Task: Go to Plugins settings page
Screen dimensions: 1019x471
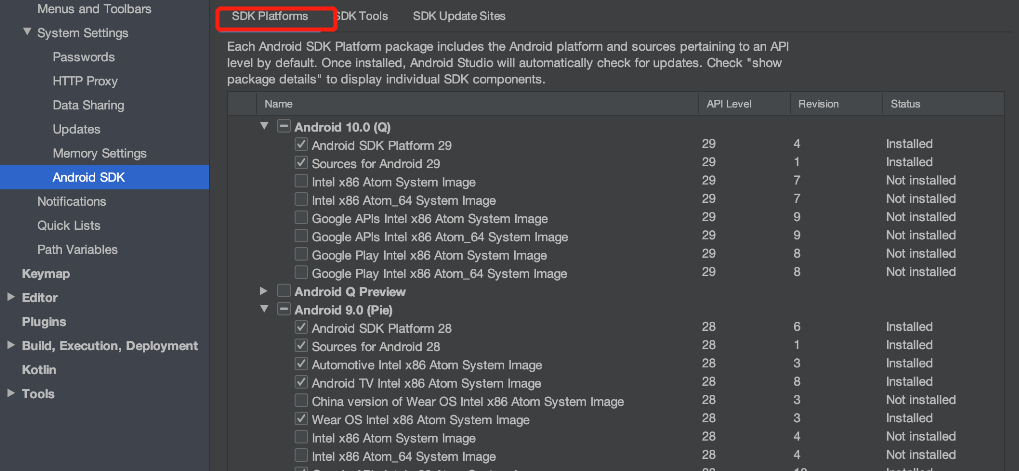Action: click(44, 321)
